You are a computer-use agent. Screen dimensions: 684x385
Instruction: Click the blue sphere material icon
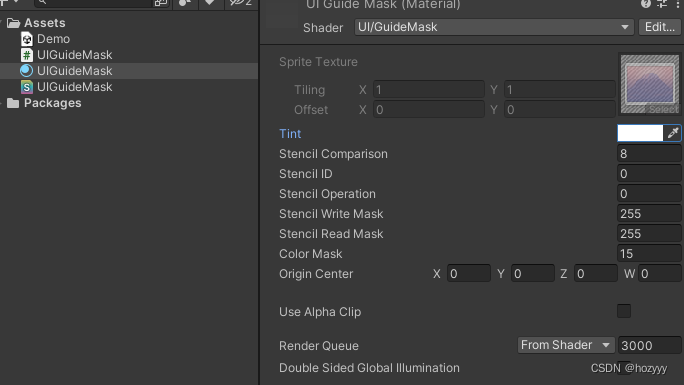click(x=27, y=71)
